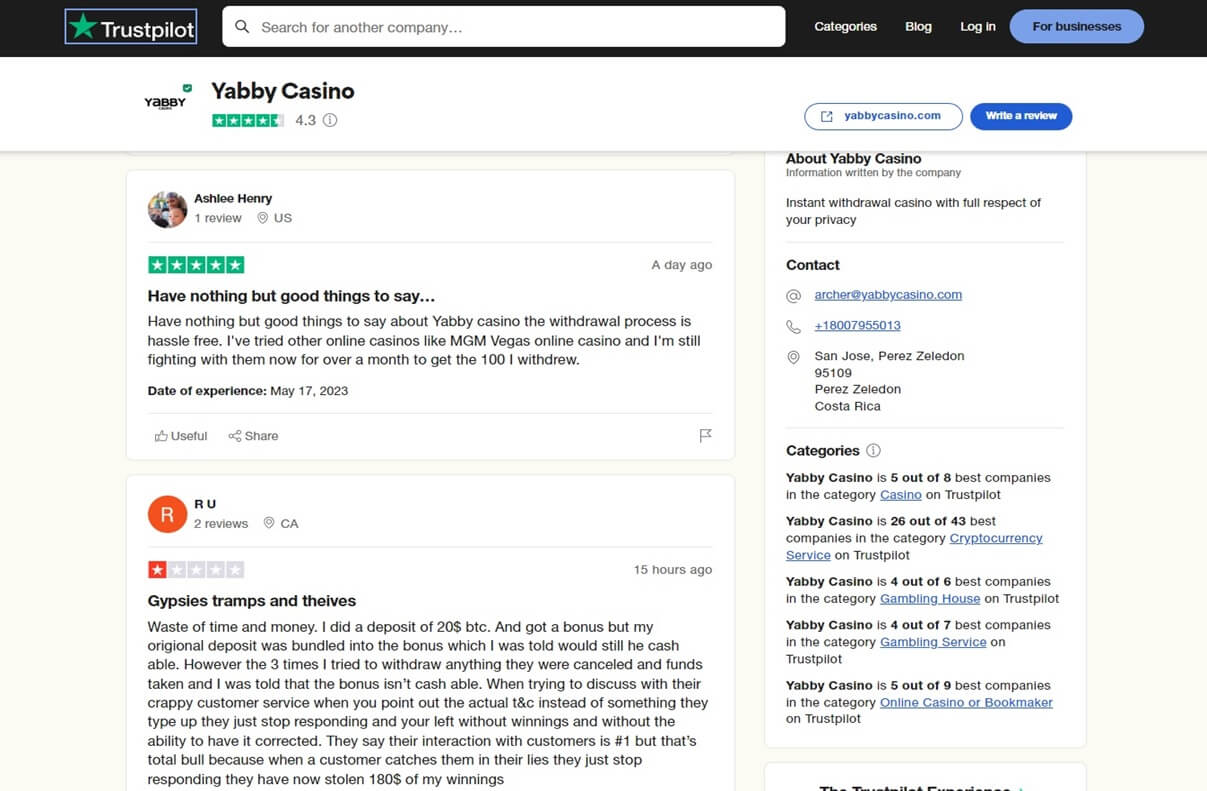Visit the yabbycasino.com website

tap(883, 116)
